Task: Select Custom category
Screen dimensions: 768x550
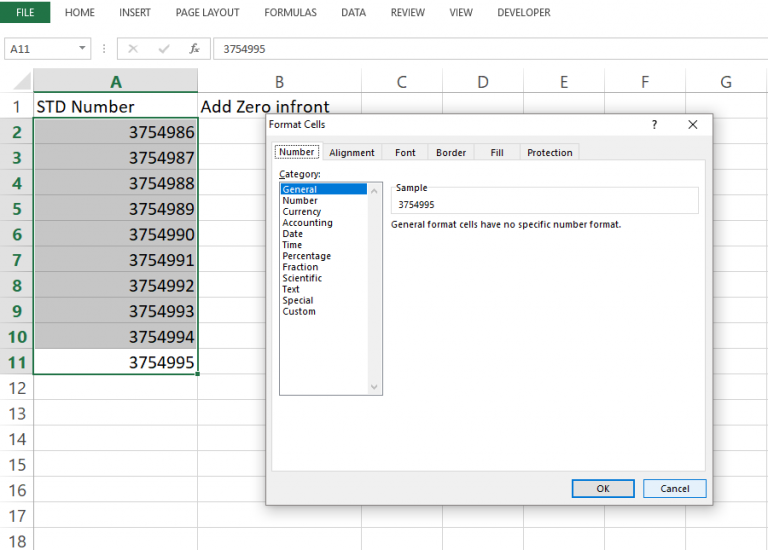Action: point(323,311)
